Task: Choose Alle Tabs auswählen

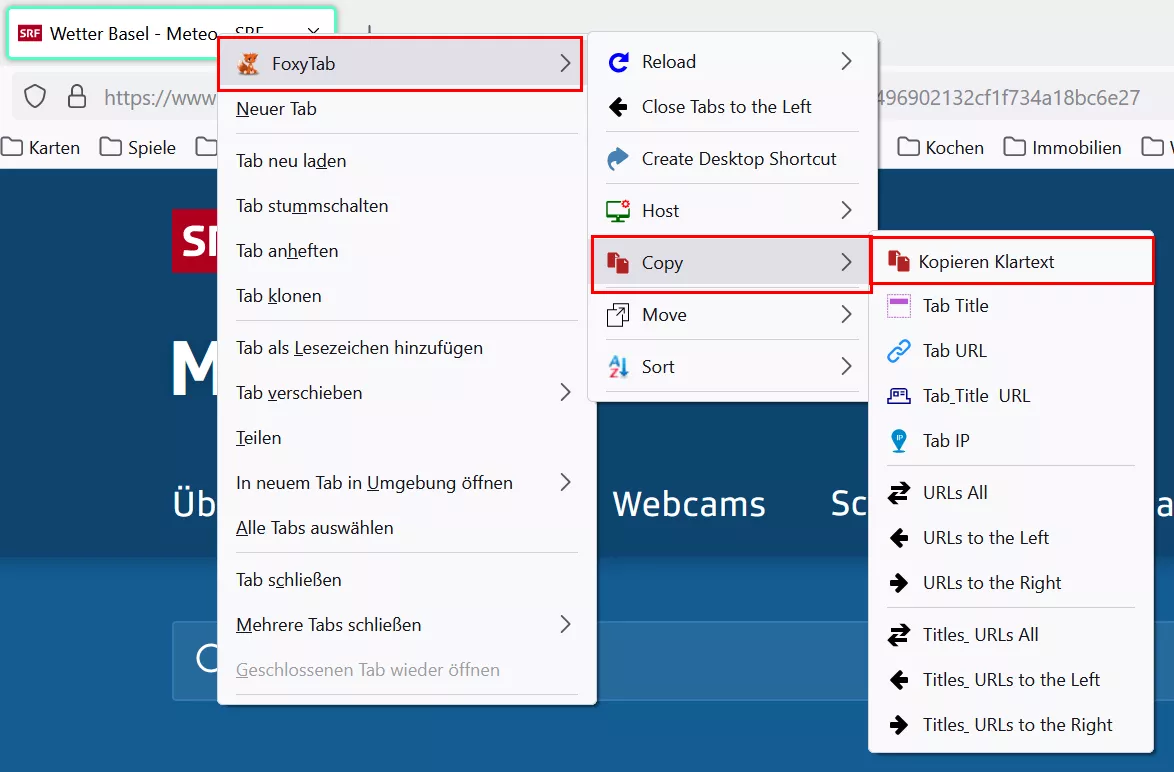Action: (x=407, y=528)
